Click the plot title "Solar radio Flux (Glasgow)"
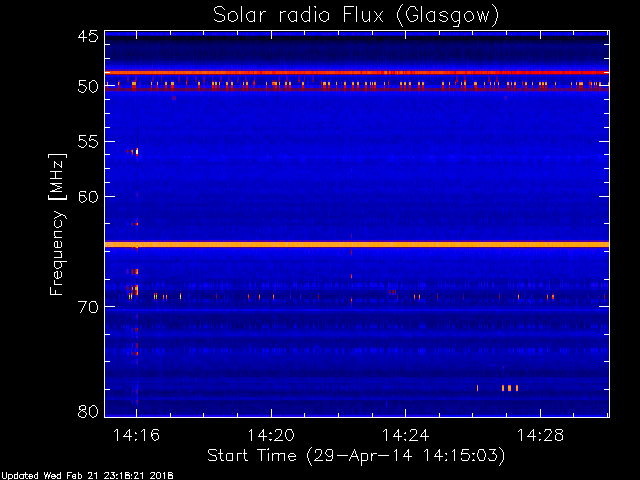This screenshot has height=480, width=640. coord(356,15)
